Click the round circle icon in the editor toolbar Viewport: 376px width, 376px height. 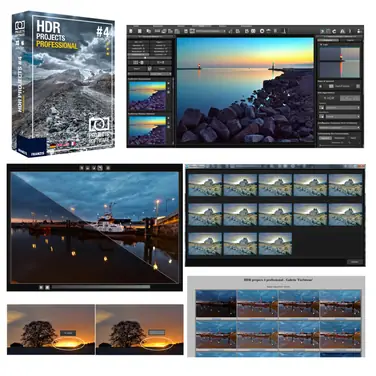262,31
